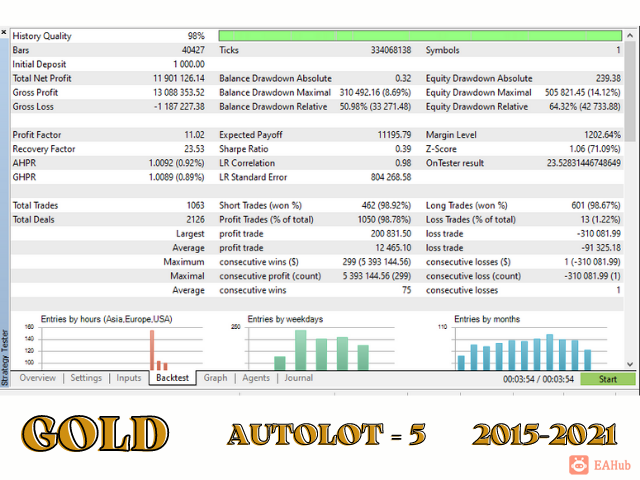Click the Entries by weekdays chart title
The height and width of the screenshot is (480, 640).
click(285, 319)
